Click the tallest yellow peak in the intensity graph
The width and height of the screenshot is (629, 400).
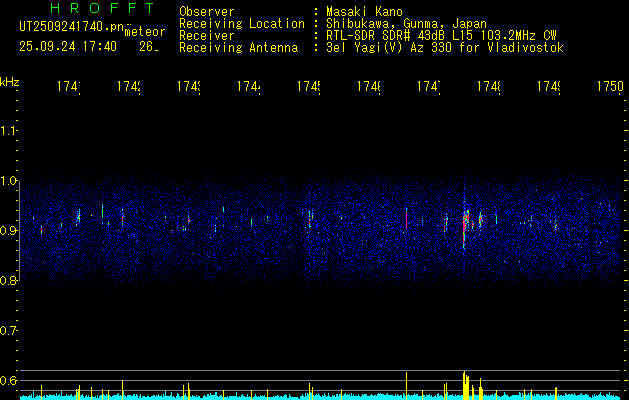[464, 385]
